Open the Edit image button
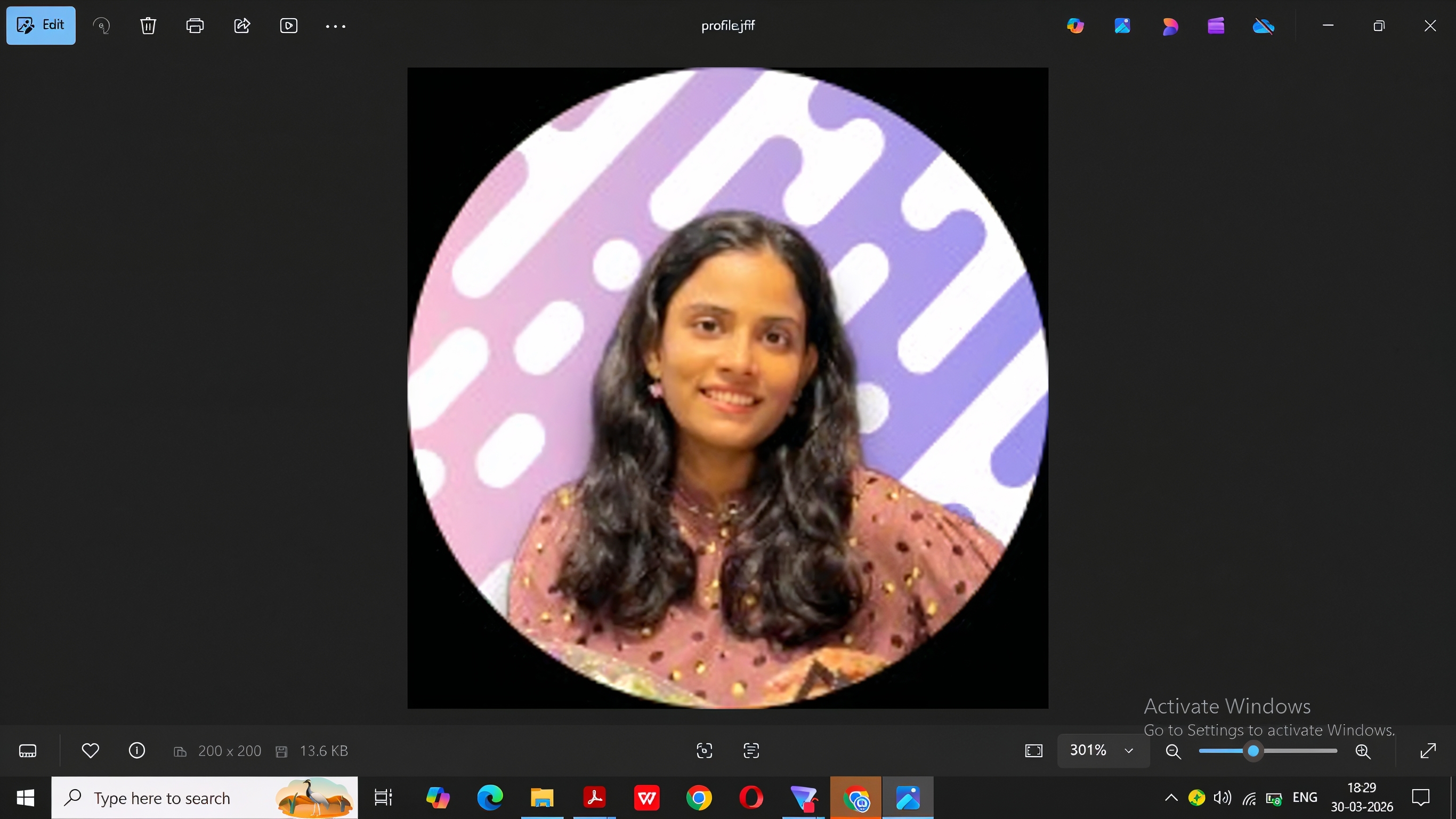Screen dimensions: 1456x819 pos(41,26)
